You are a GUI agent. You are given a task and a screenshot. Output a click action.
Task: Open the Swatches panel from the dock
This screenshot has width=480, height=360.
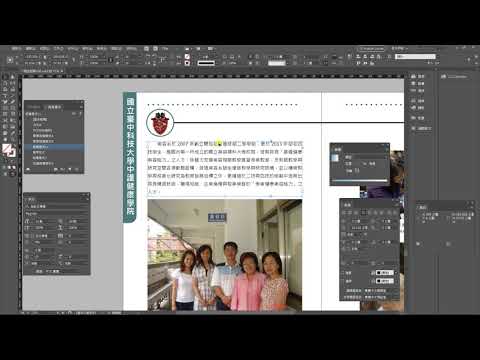pos(417,118)
